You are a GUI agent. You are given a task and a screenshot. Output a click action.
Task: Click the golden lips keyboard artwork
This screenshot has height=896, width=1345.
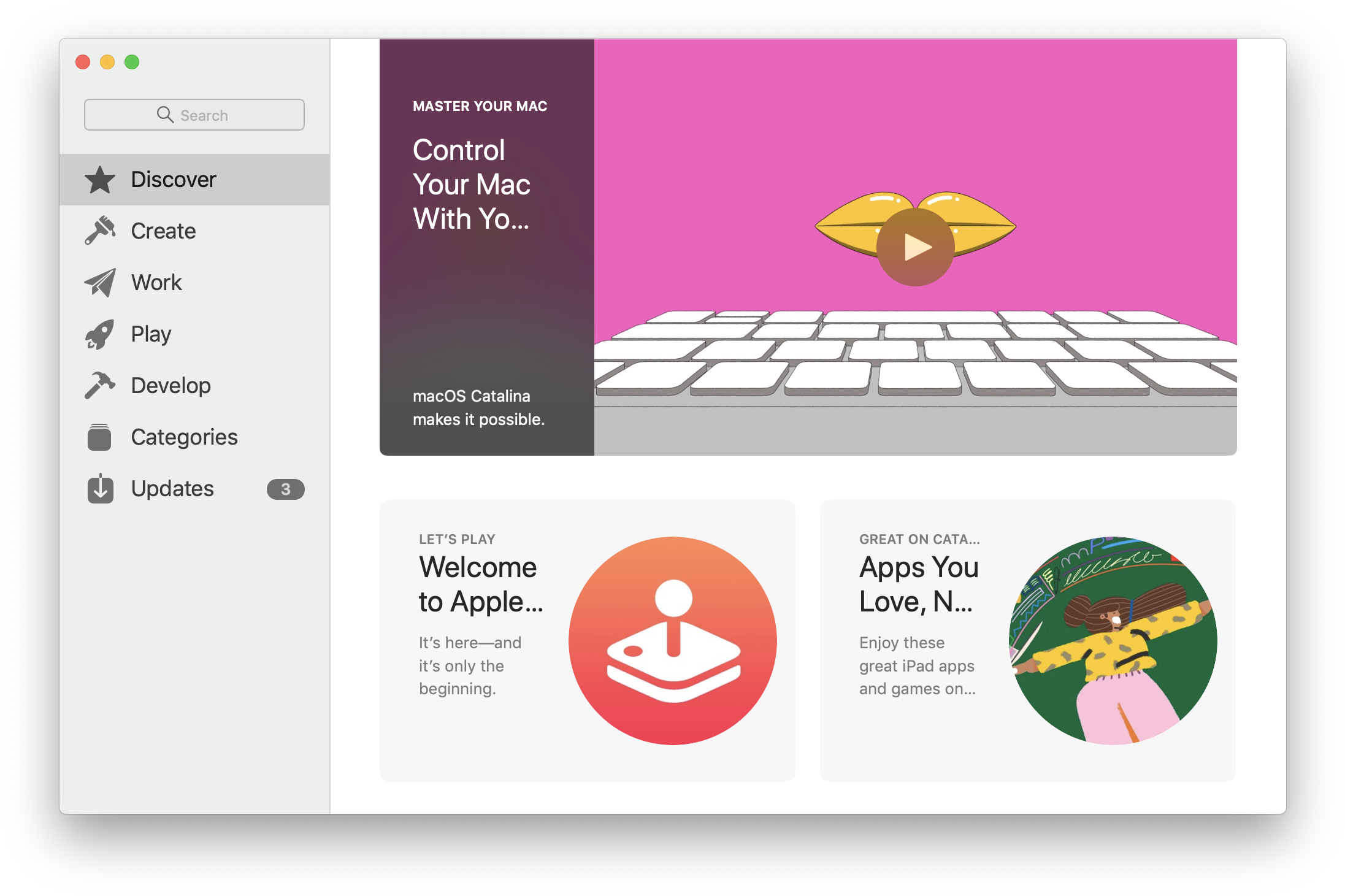point(915,247)
